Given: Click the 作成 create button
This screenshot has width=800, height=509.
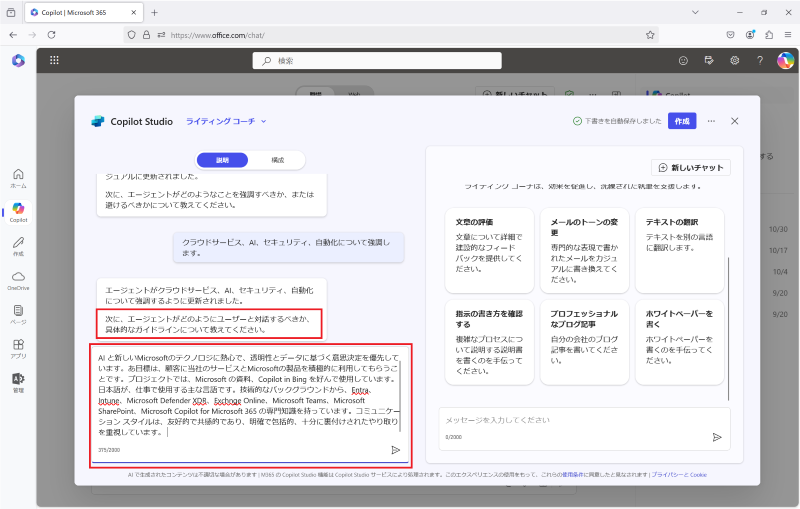Looking at the screenshot, I should [682, 121].
